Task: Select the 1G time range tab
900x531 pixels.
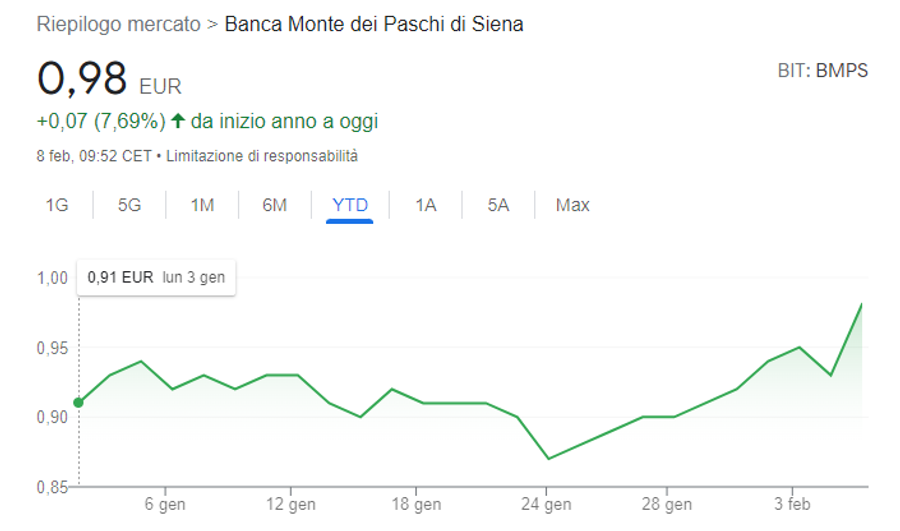Action: point(57,205)
